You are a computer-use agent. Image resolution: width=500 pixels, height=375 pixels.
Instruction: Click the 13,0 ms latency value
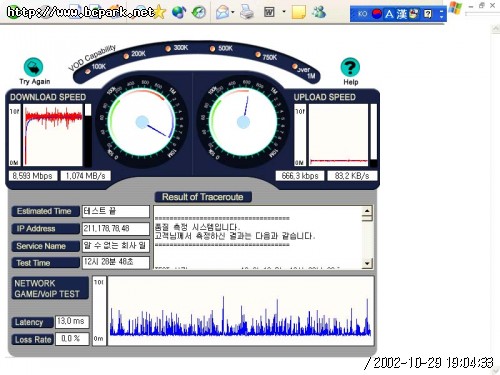[72, 322]
